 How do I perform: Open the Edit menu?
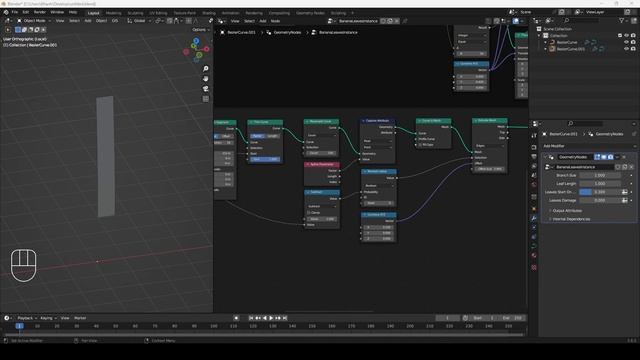coord(26,12)
